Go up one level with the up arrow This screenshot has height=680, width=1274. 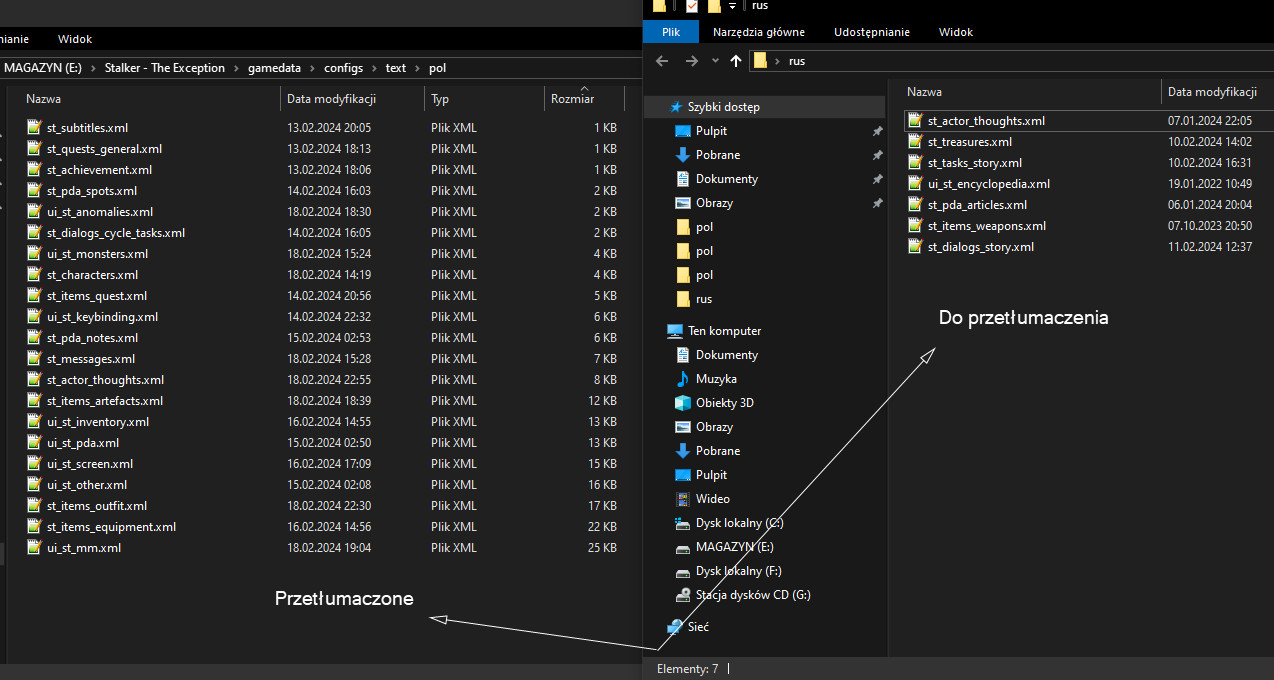736,61
